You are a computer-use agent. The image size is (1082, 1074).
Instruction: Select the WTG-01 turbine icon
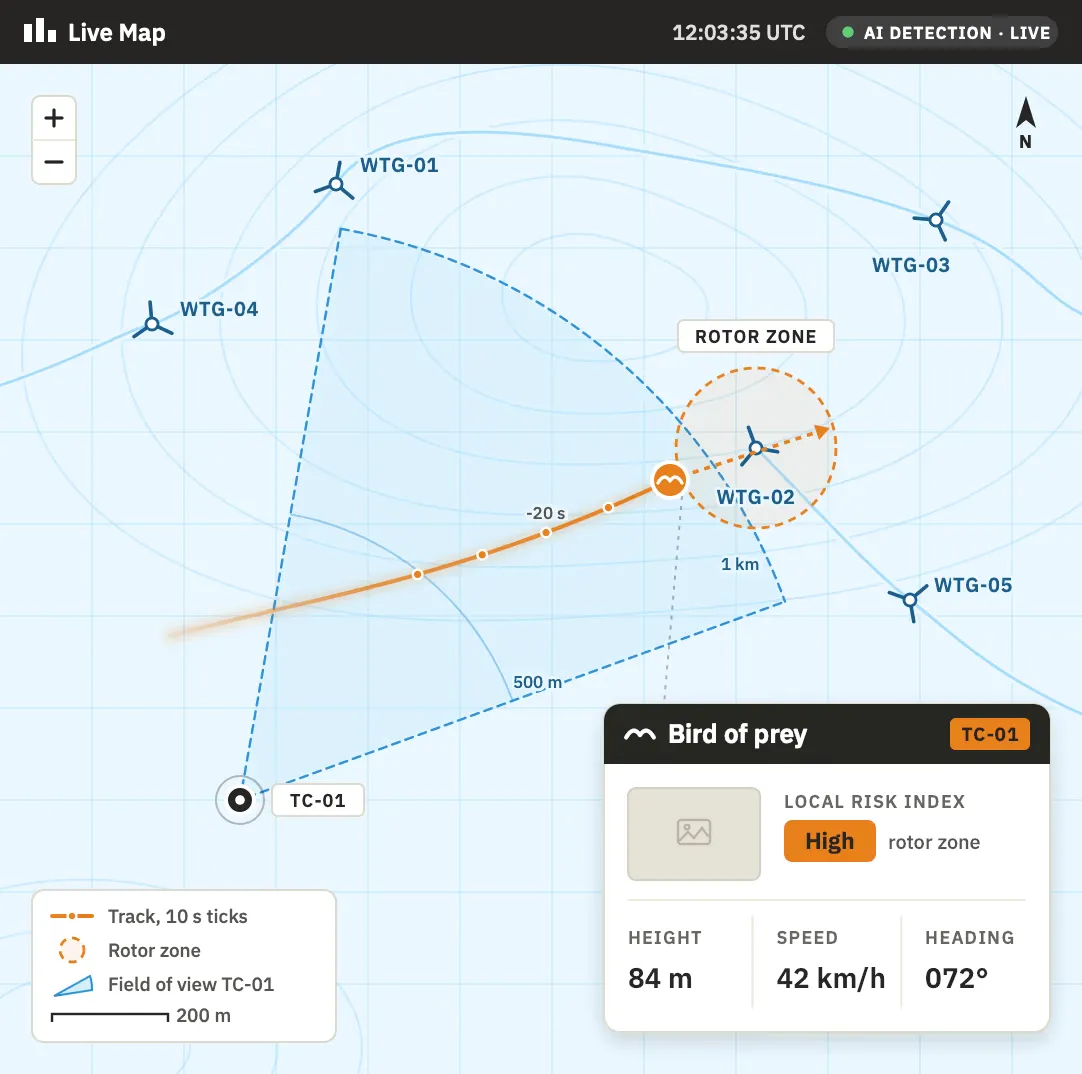pos(336,184)
